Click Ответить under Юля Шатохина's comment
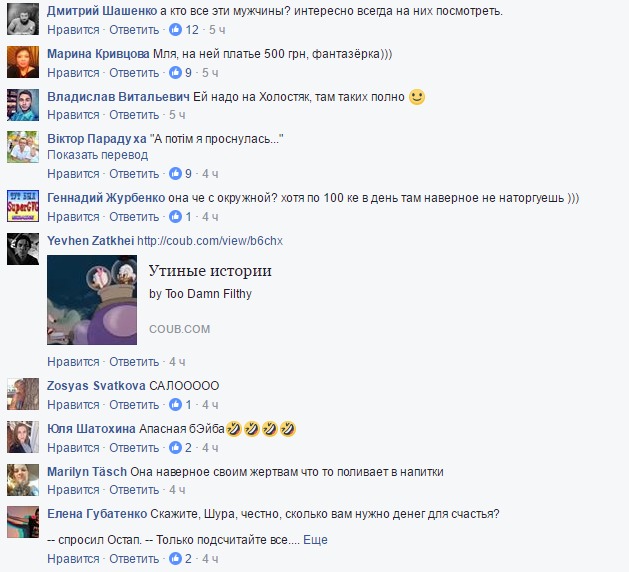 (134, 447)
